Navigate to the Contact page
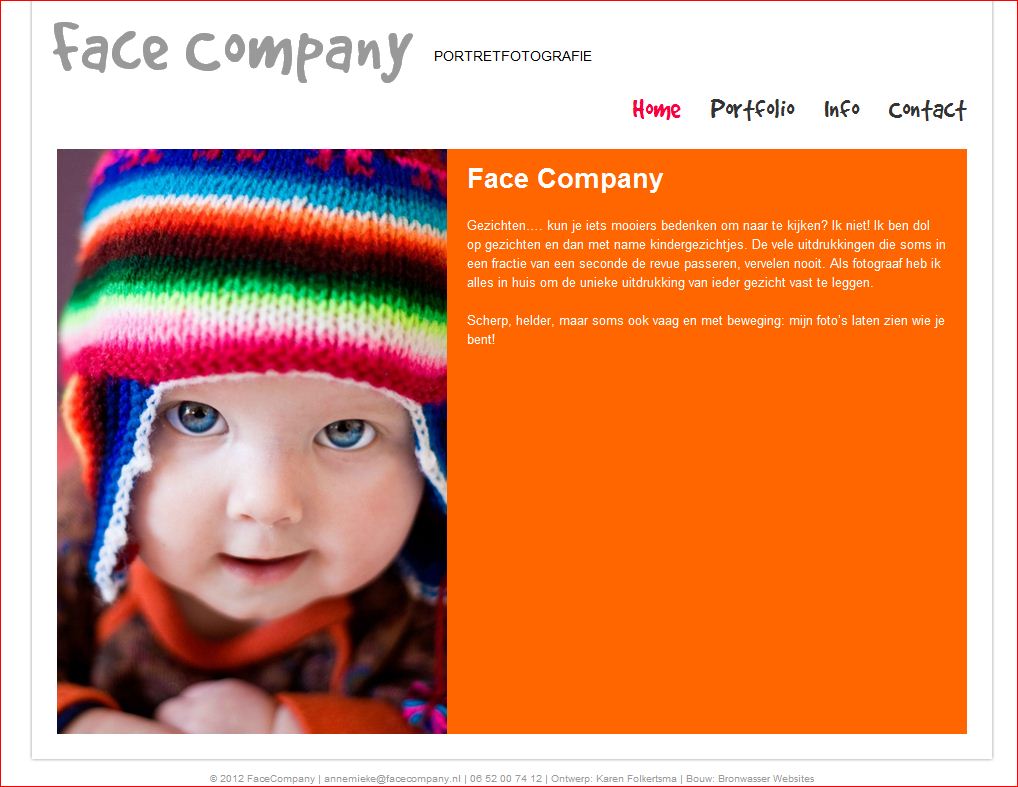 [927, 109]
